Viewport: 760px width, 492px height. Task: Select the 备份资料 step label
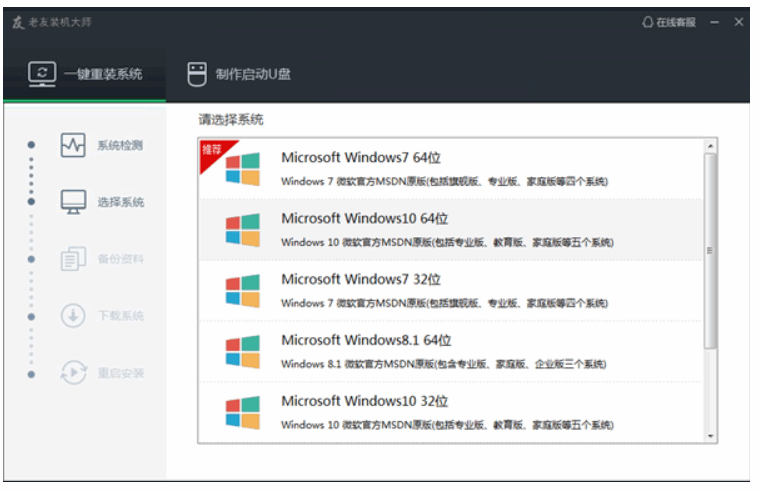pyautogui.click(x=121, y=259)
